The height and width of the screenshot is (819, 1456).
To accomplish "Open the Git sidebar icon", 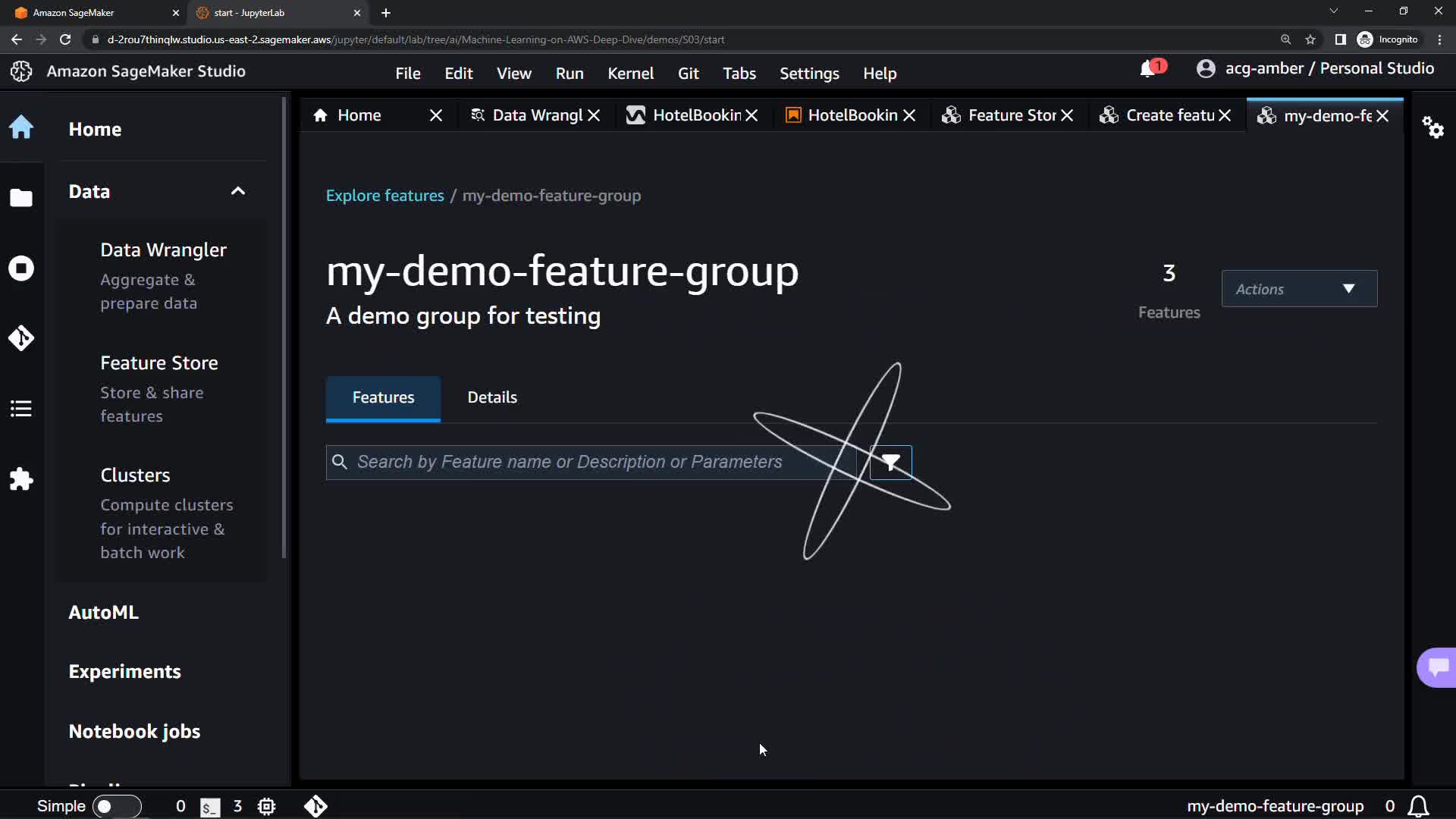I will [x=21, y=338].
